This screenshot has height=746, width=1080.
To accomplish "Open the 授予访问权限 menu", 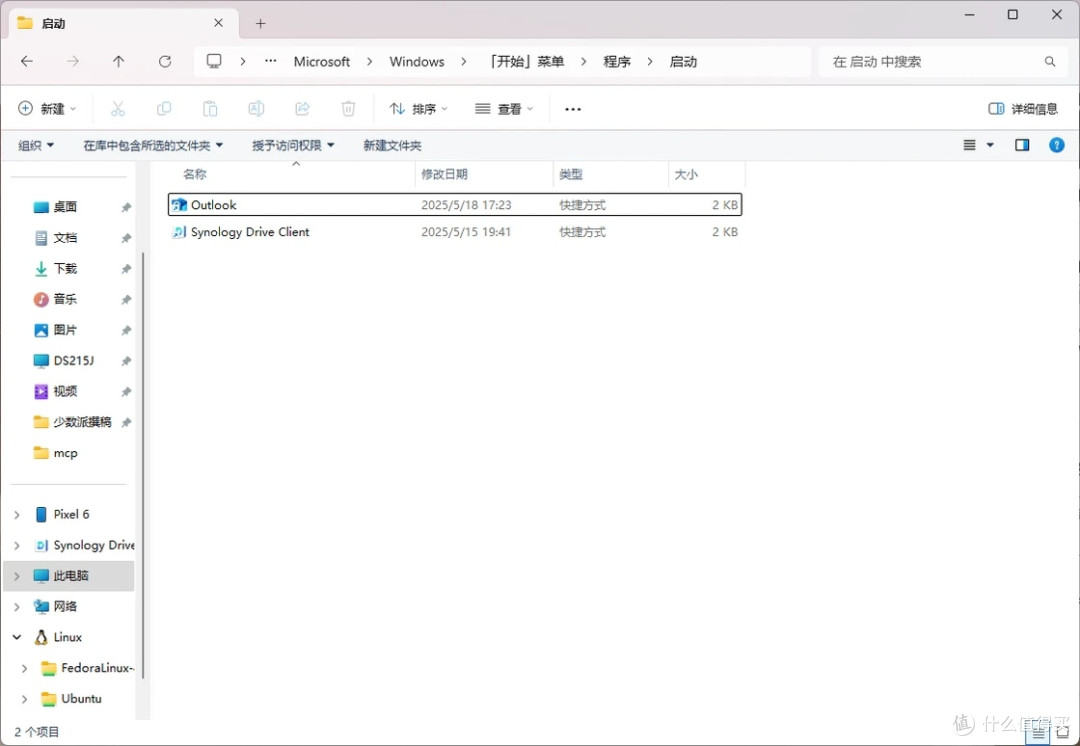I will tap(293, 146).
